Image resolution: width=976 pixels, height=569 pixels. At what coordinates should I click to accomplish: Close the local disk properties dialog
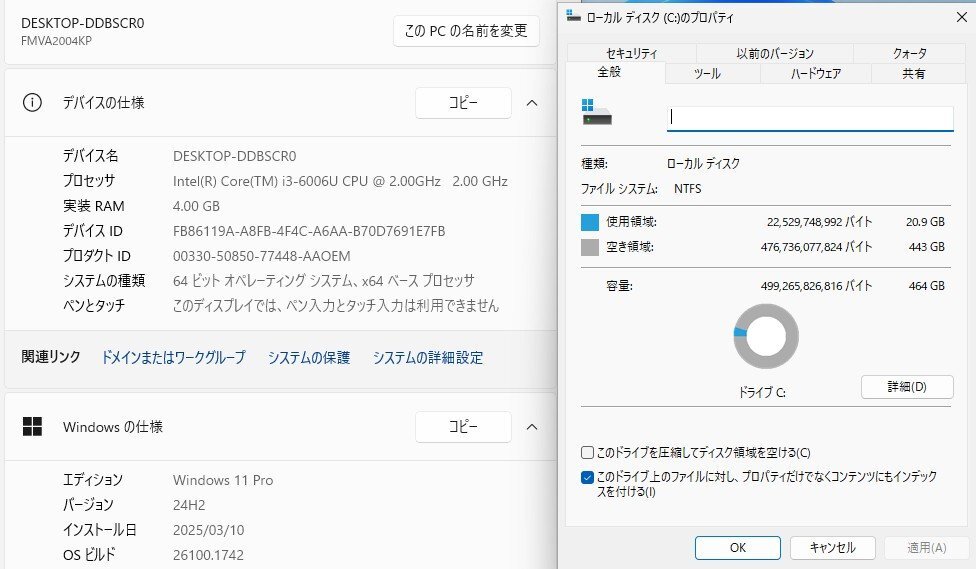(962, 17)
